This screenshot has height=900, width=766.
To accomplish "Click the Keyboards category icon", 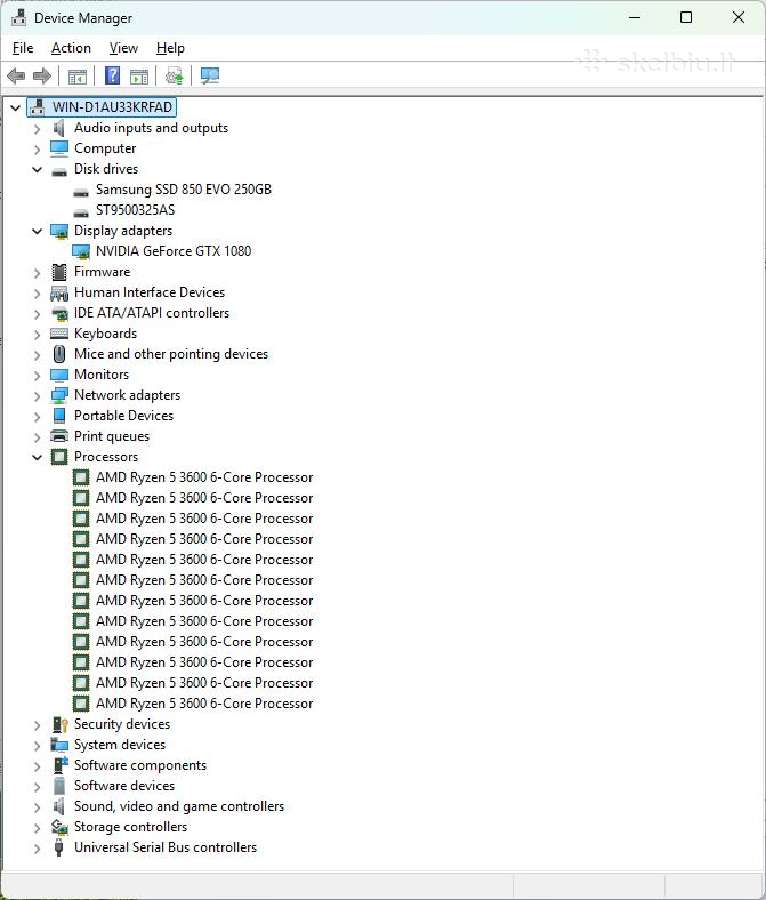I will coord(59,333).
